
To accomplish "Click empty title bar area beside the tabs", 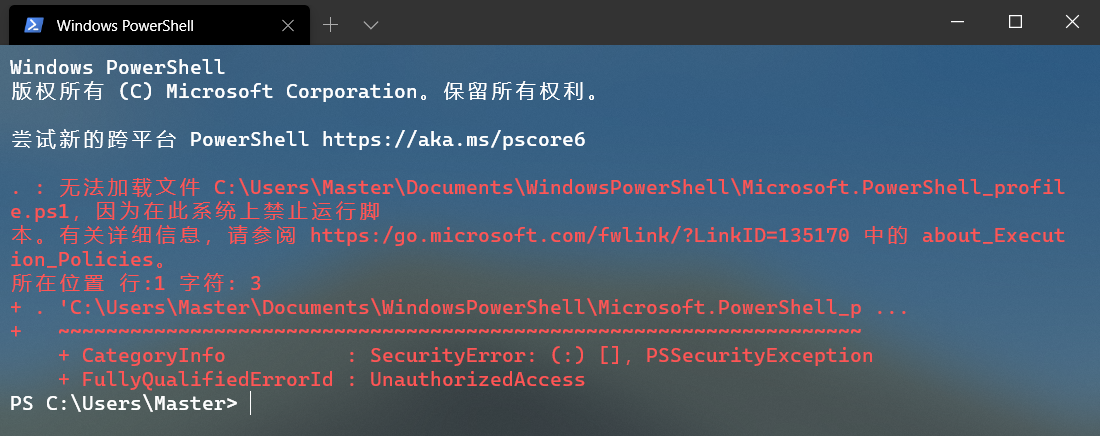I will [x=650, y=22].
